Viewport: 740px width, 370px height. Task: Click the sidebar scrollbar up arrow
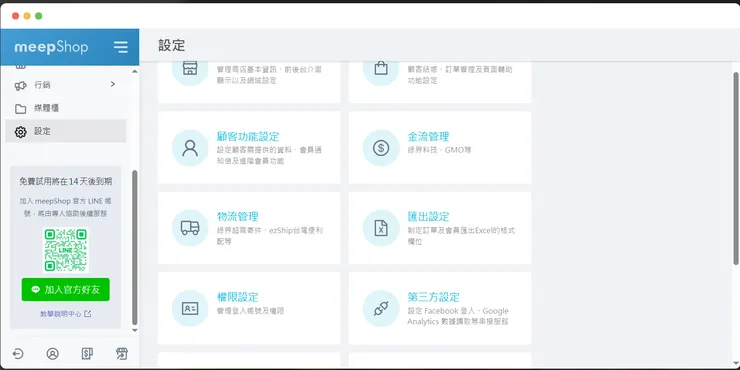(x=135, y=71)
